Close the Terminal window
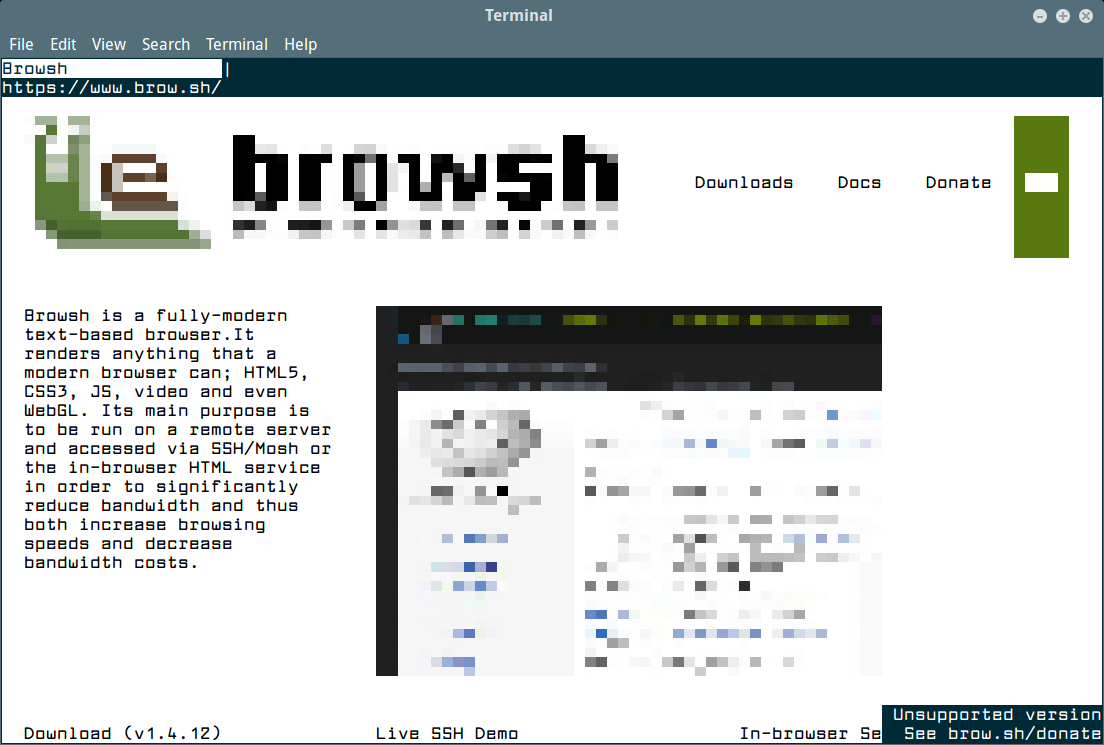Image resolution: width=1104 pixels, height=745 pixels. [x=1086, y=15]
